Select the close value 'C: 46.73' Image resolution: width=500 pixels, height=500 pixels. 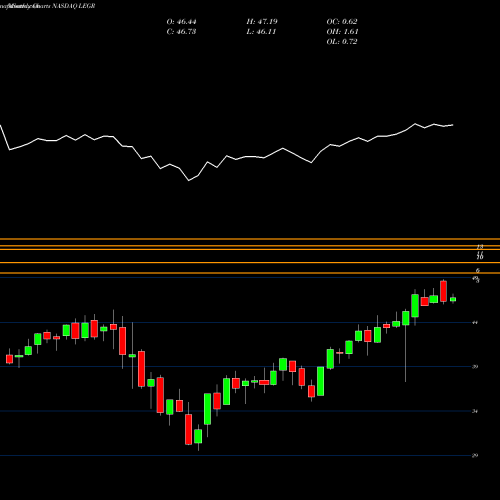click(x=181, y=32)
